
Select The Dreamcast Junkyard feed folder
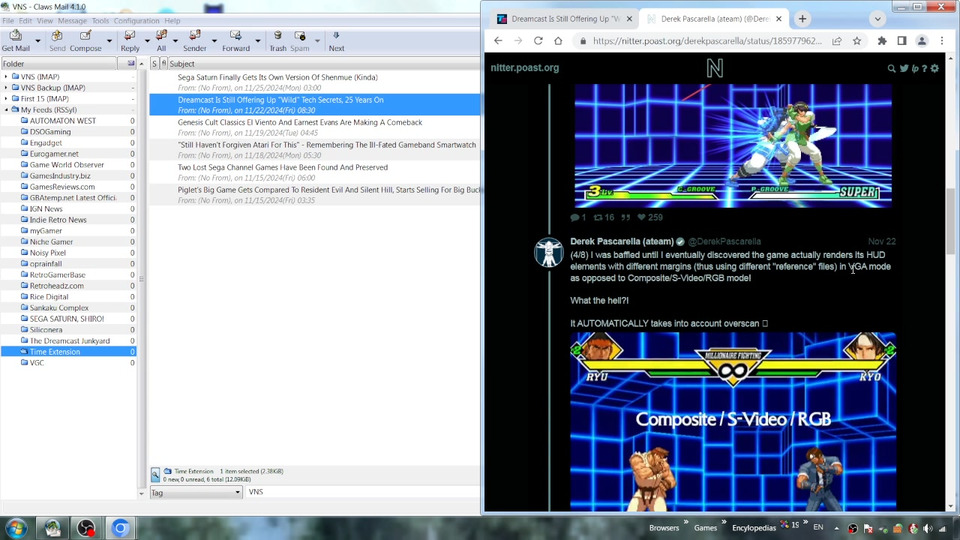[70, 340]
